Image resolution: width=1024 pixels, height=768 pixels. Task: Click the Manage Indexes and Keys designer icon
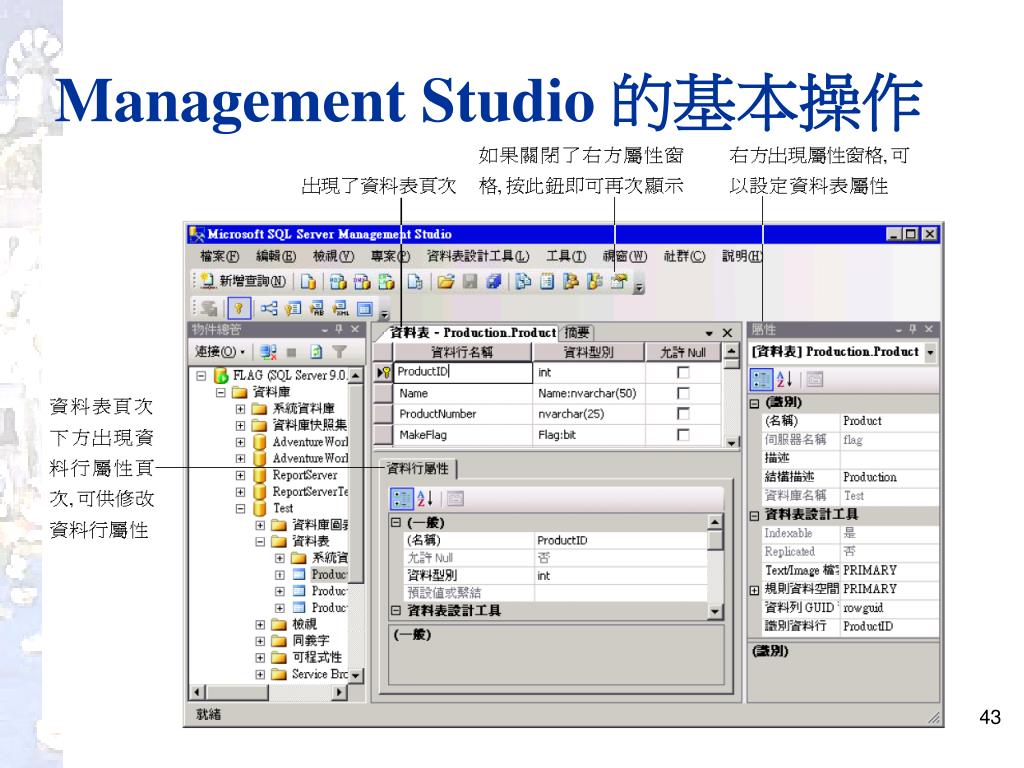click(x=293, y=308)
